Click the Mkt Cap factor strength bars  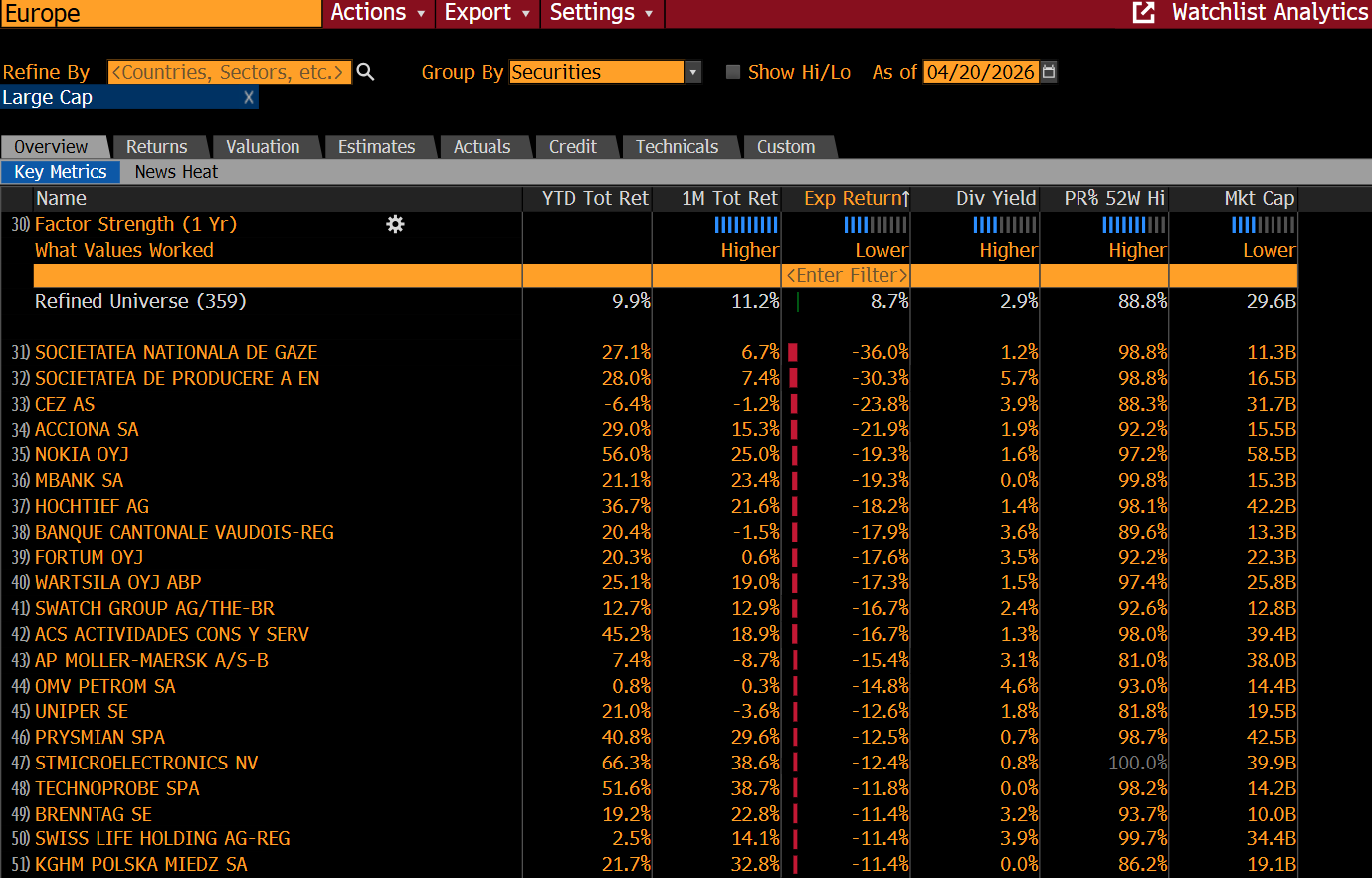1264,225
